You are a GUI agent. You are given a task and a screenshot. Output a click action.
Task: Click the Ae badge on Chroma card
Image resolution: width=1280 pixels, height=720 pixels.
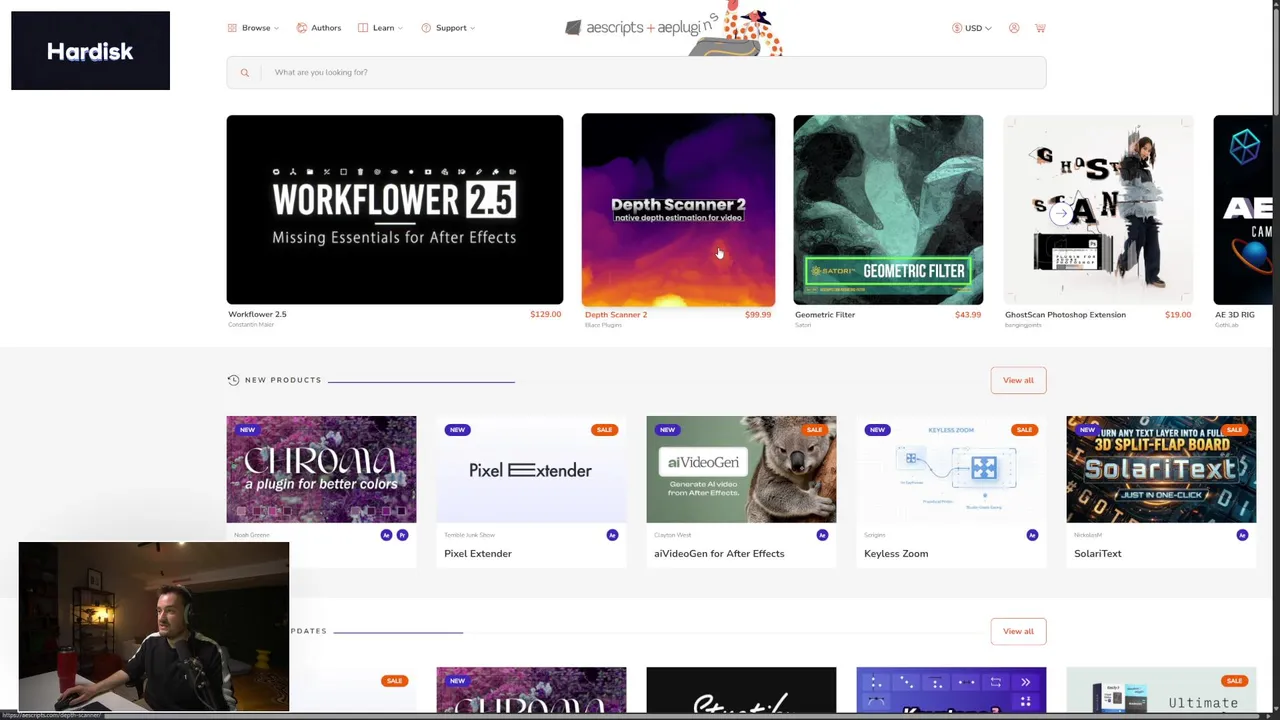click(386, 535)
